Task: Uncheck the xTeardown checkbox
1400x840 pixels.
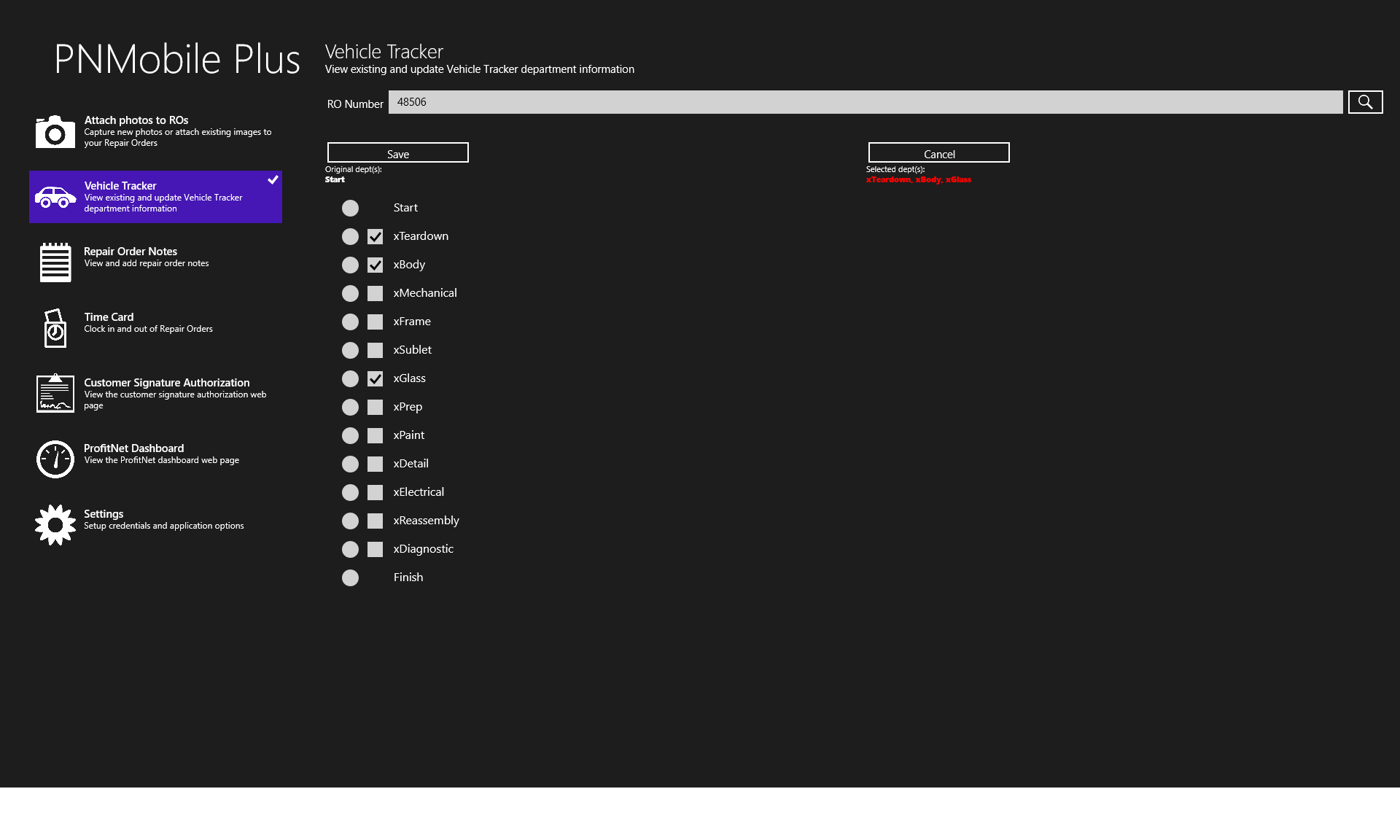Action: pos(375,236)
